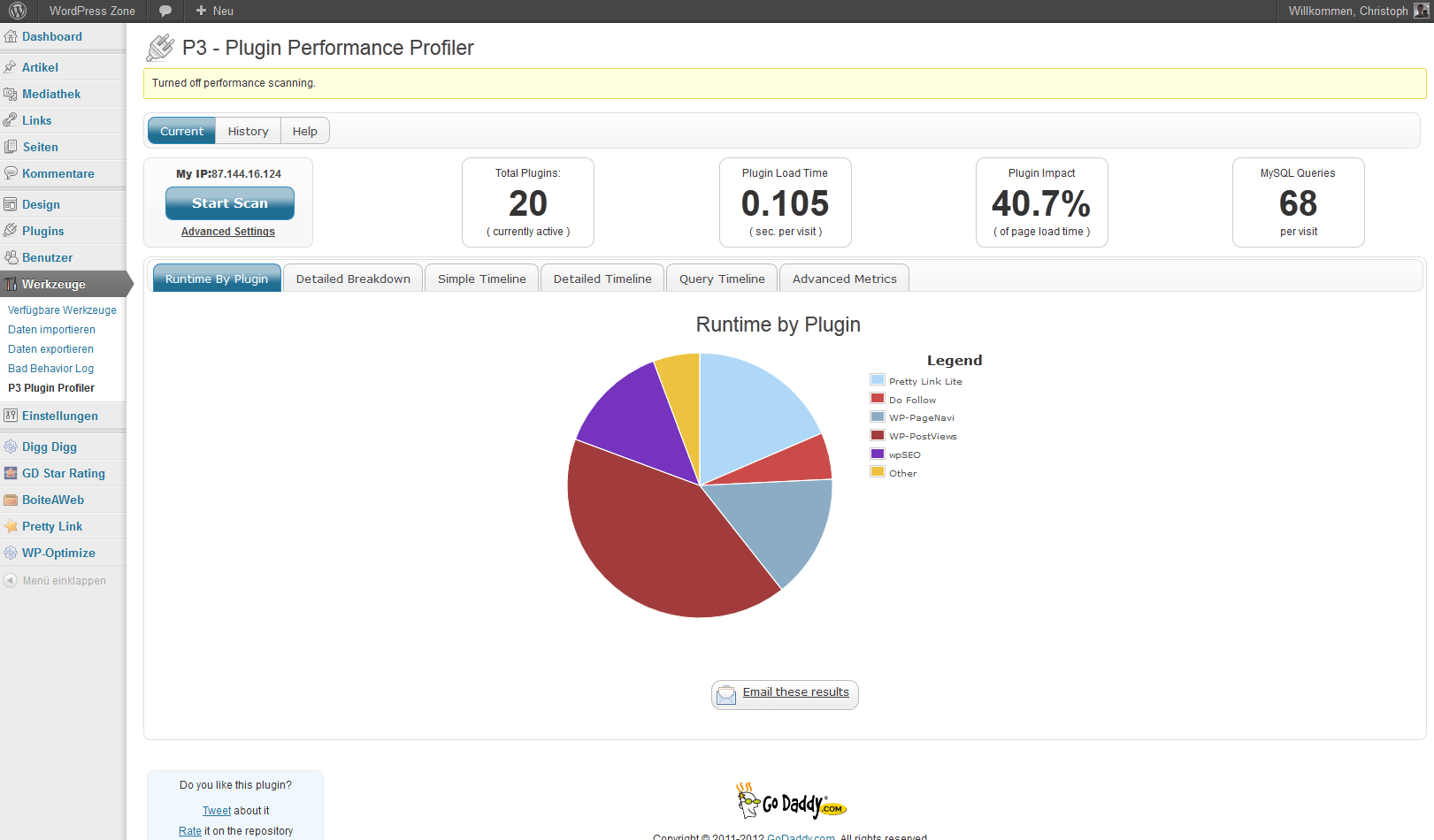The width and height of the screenshot is (1434, 840).
Task: Click the Seiten pages icon
Action: (x=11, y=147)
